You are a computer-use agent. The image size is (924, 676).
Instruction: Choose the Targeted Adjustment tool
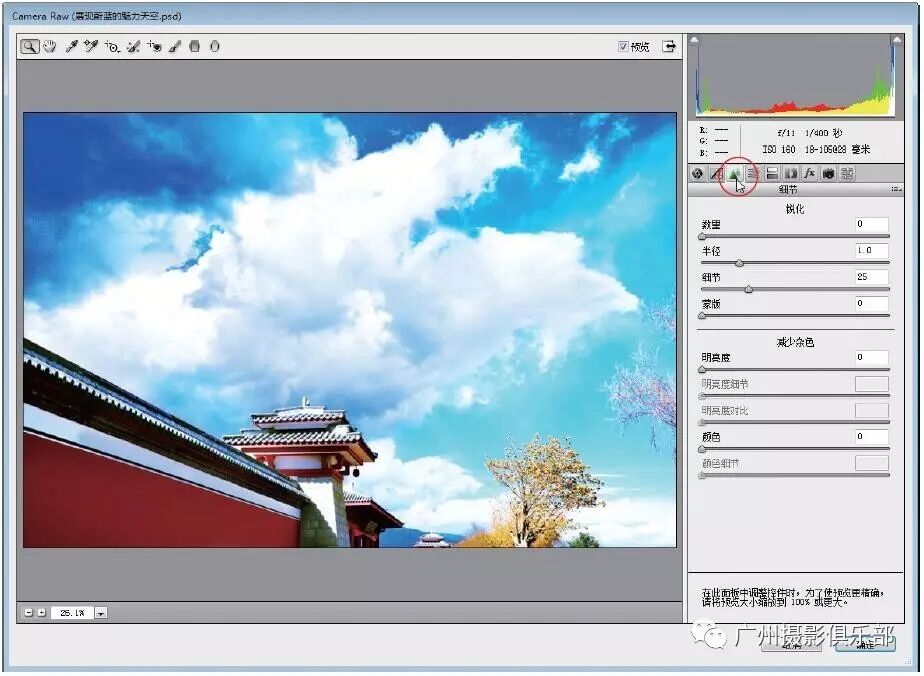pyautogui.click(x=112, y=47)
